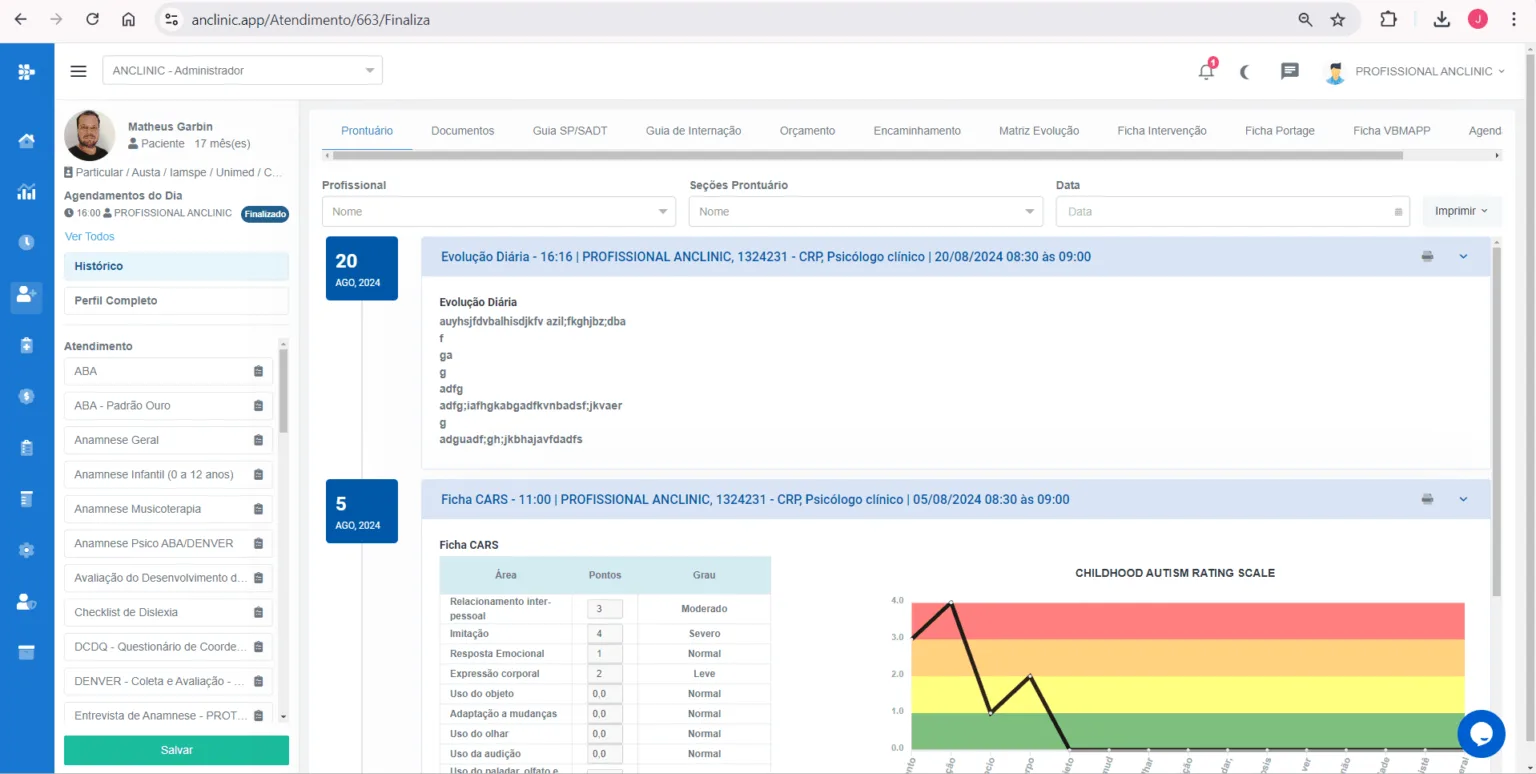Screen dimensions: 1536x774
Task: Go to browser home page icon
Action: 128,19
